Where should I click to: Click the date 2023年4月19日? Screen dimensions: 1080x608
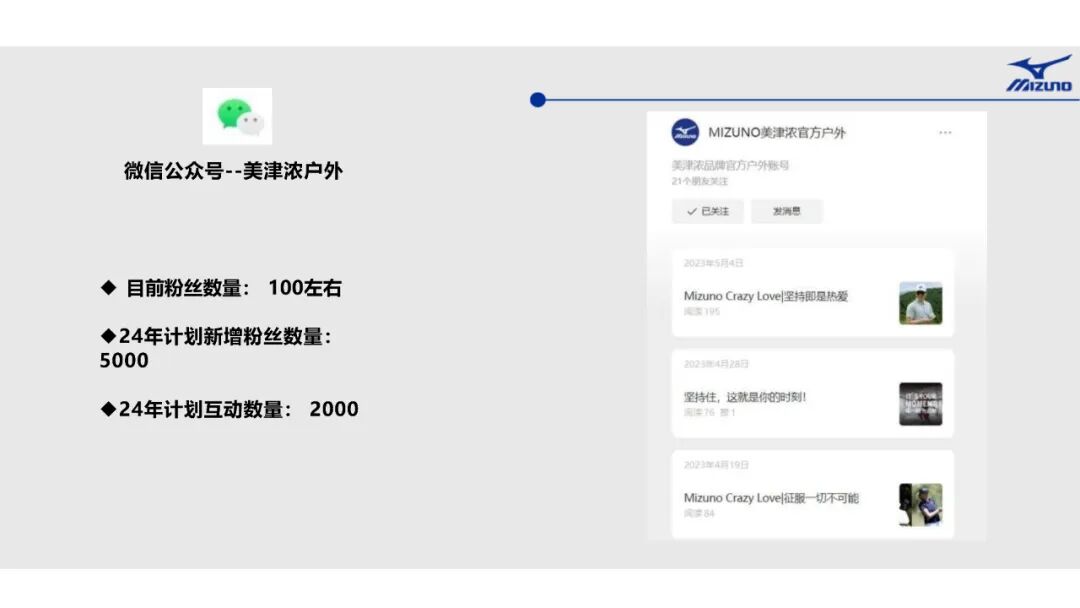[716, 465]
